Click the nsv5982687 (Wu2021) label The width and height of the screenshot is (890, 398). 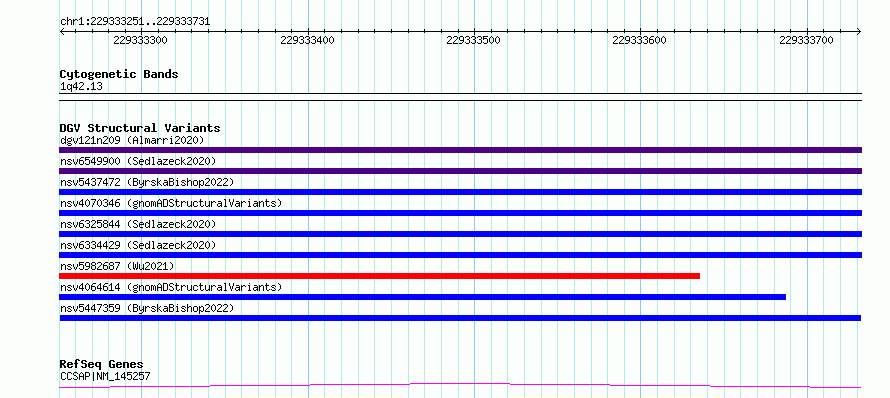117,266
